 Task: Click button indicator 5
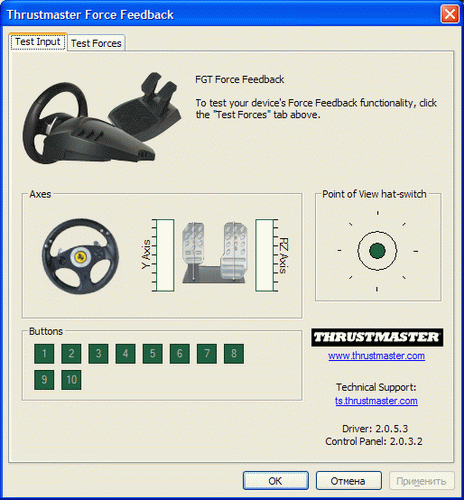tap(152, 354)
